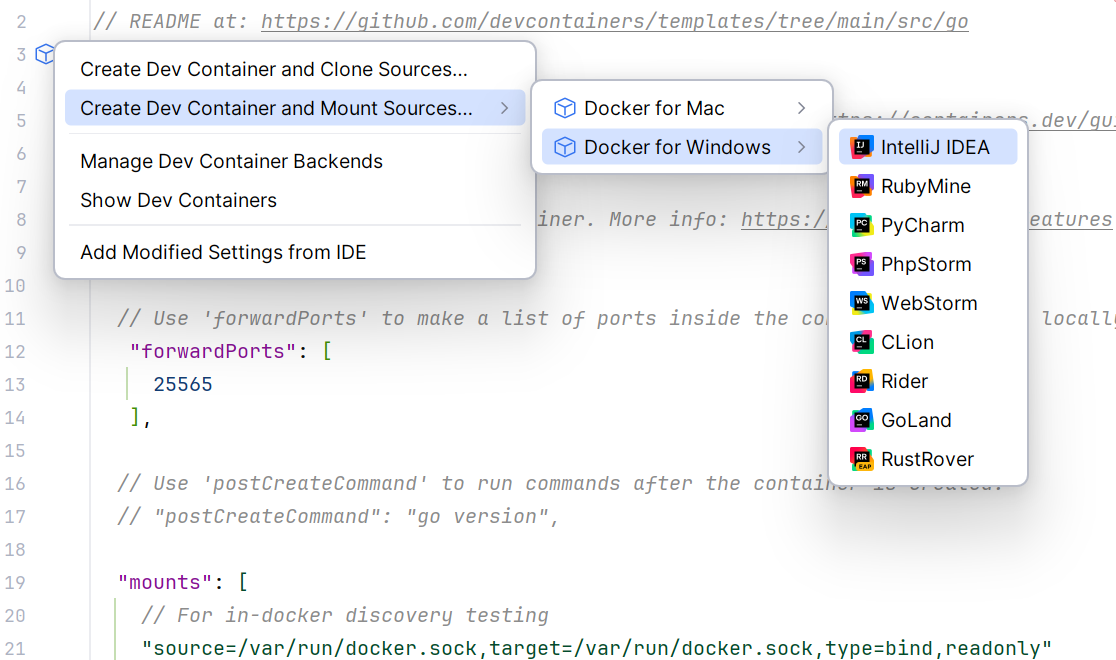Image resolution: width=1116 pixels, height=660 pixels.
Task: Expand the Docker for Mac submenu arrow
Action: point(801,108)
